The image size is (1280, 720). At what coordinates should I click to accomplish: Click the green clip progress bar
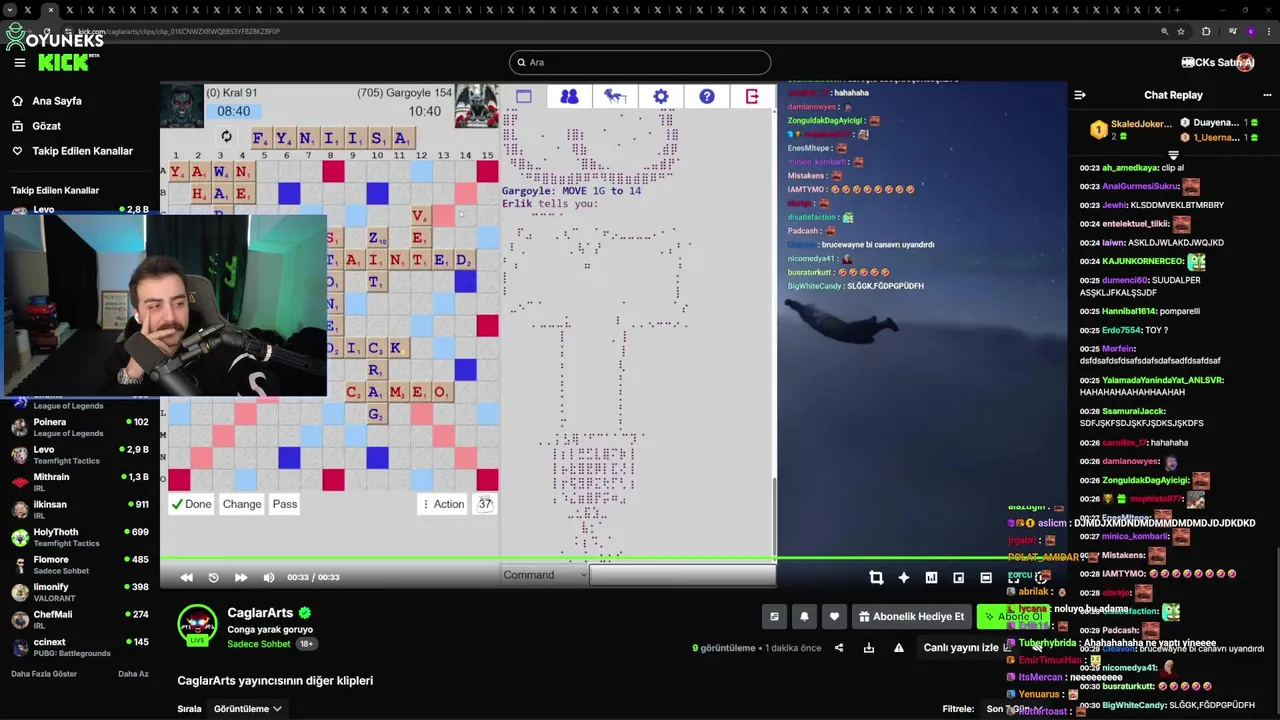point(613,558)
